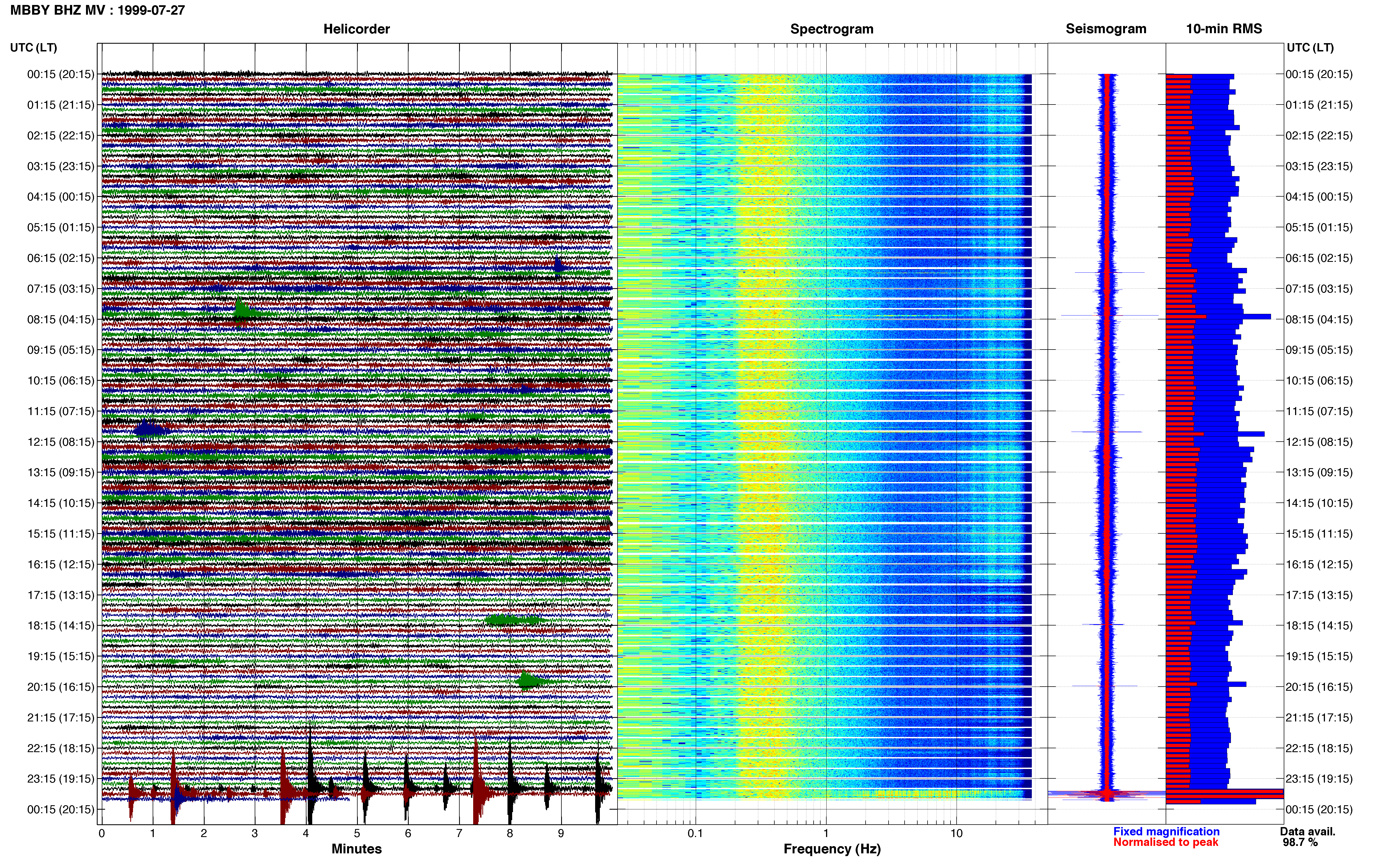
Task: Select the "Helicorder" panel heading
Action: point(356,29)
